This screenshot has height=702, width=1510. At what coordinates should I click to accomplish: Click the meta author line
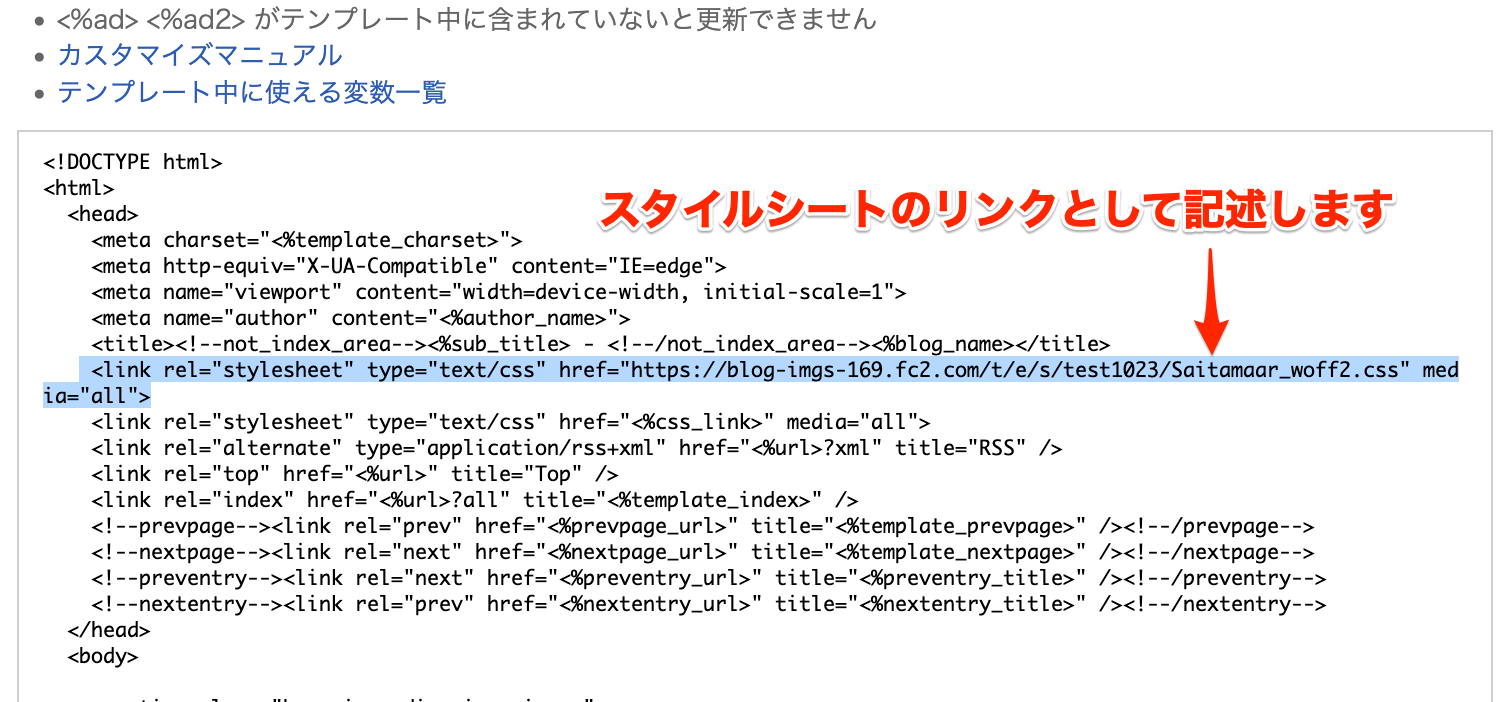tap(360, 318)
